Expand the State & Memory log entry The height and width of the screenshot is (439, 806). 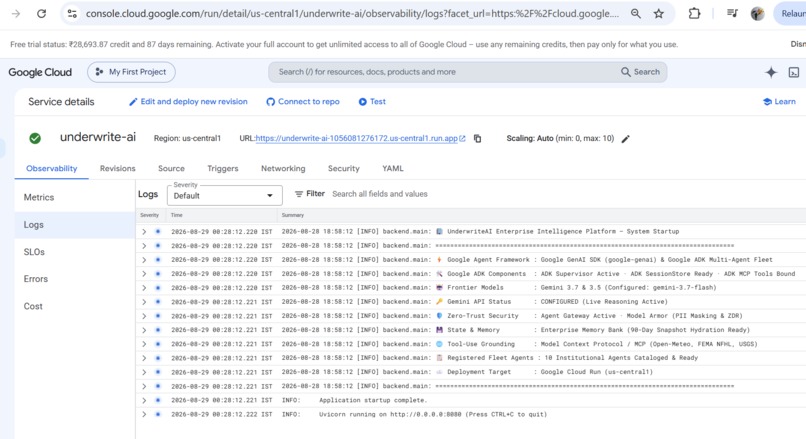coord(144,330)
